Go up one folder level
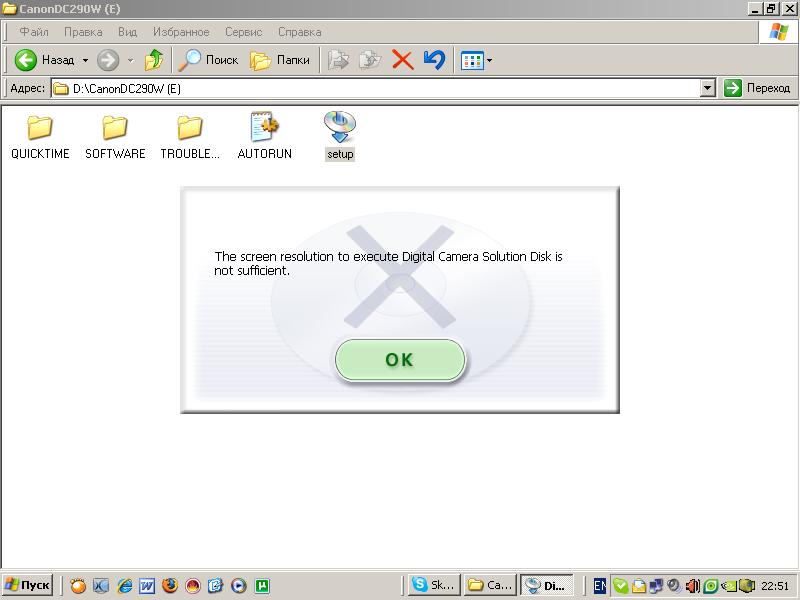The image size is (800, 600). coord(154,60)
